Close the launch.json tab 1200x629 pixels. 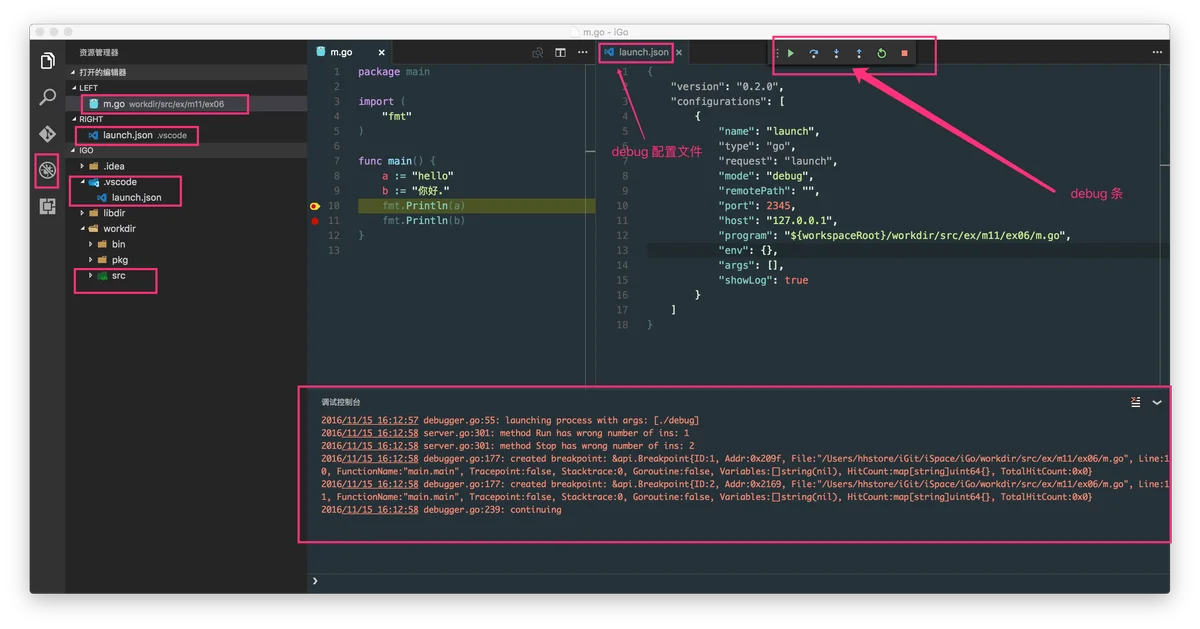pos(681,52)
